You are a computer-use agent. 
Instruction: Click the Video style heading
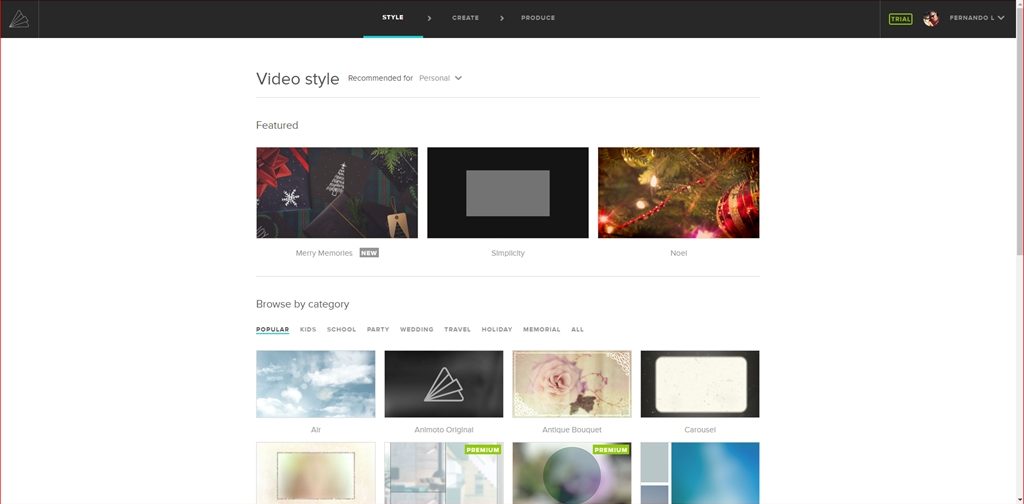(x=298, y=79)
